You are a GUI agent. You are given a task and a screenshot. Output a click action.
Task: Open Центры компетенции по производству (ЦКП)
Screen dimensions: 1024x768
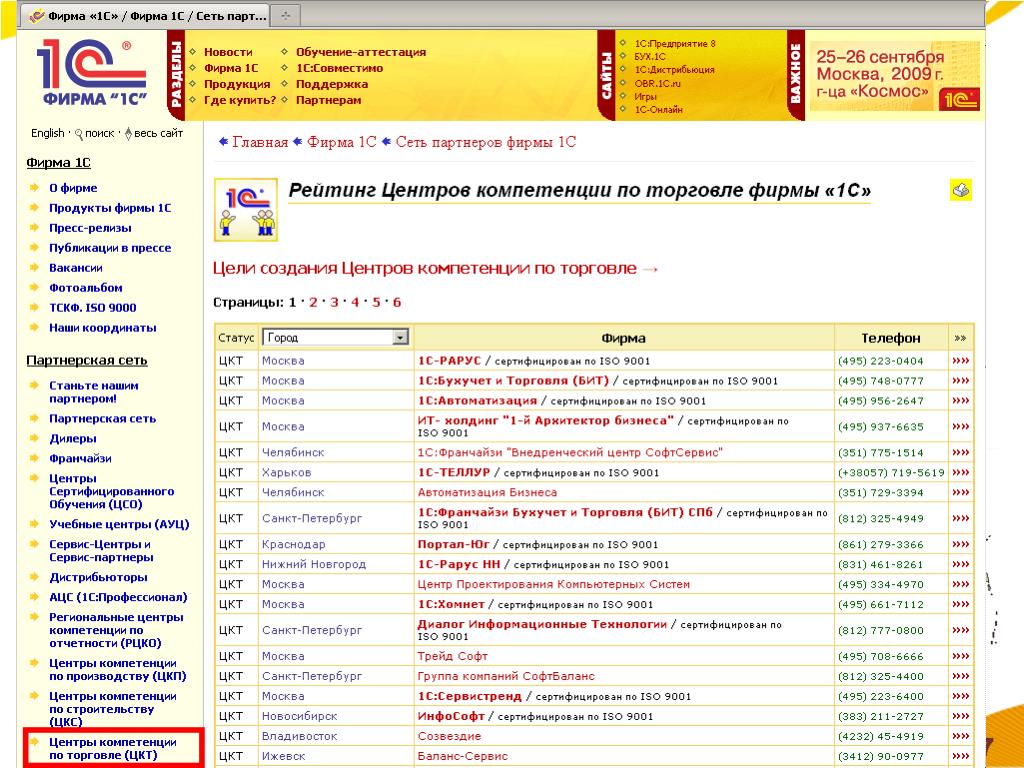tap(118, 669)
